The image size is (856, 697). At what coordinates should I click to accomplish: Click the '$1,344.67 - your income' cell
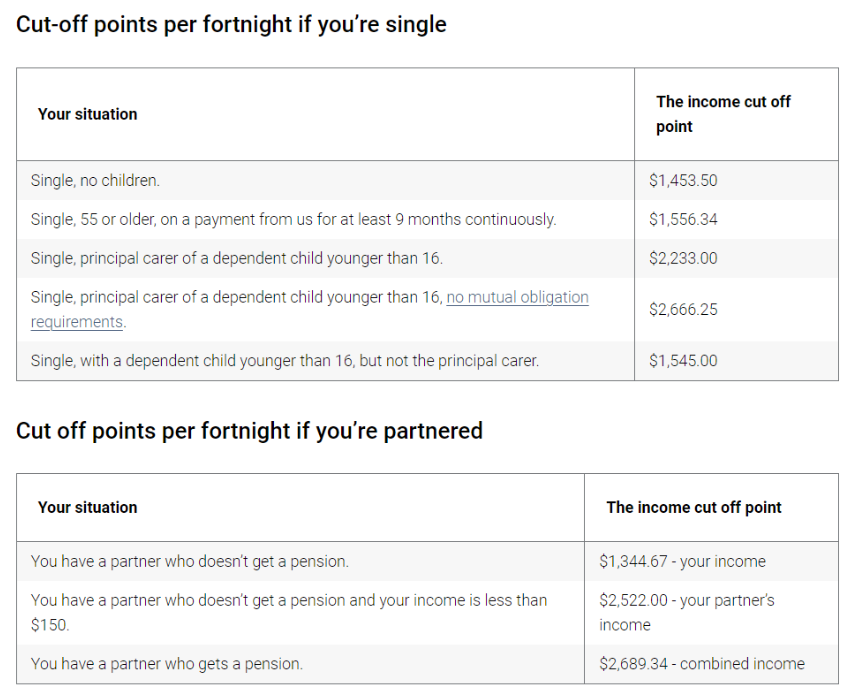(711, 562)
